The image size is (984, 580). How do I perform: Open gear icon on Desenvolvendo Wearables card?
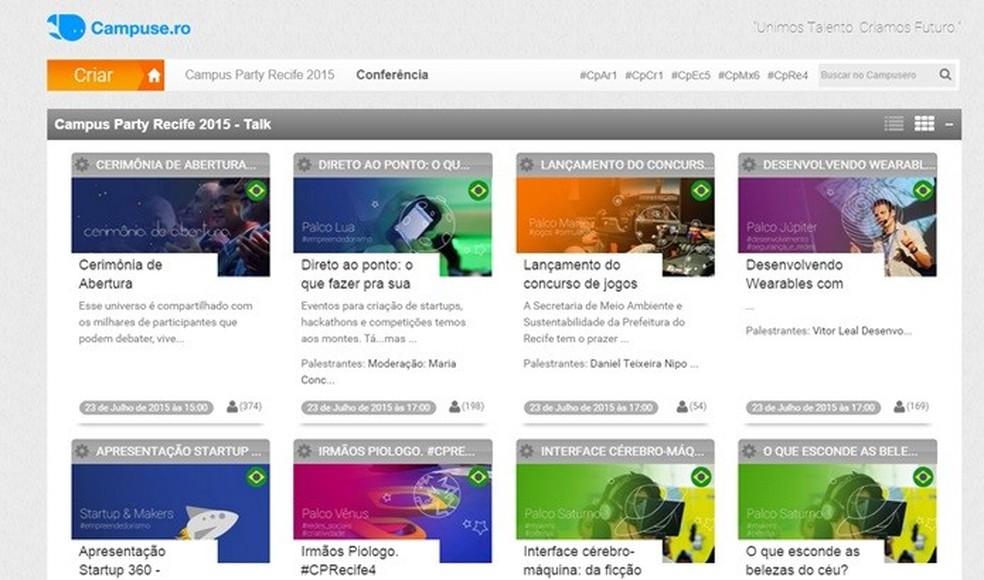(749, 164)
